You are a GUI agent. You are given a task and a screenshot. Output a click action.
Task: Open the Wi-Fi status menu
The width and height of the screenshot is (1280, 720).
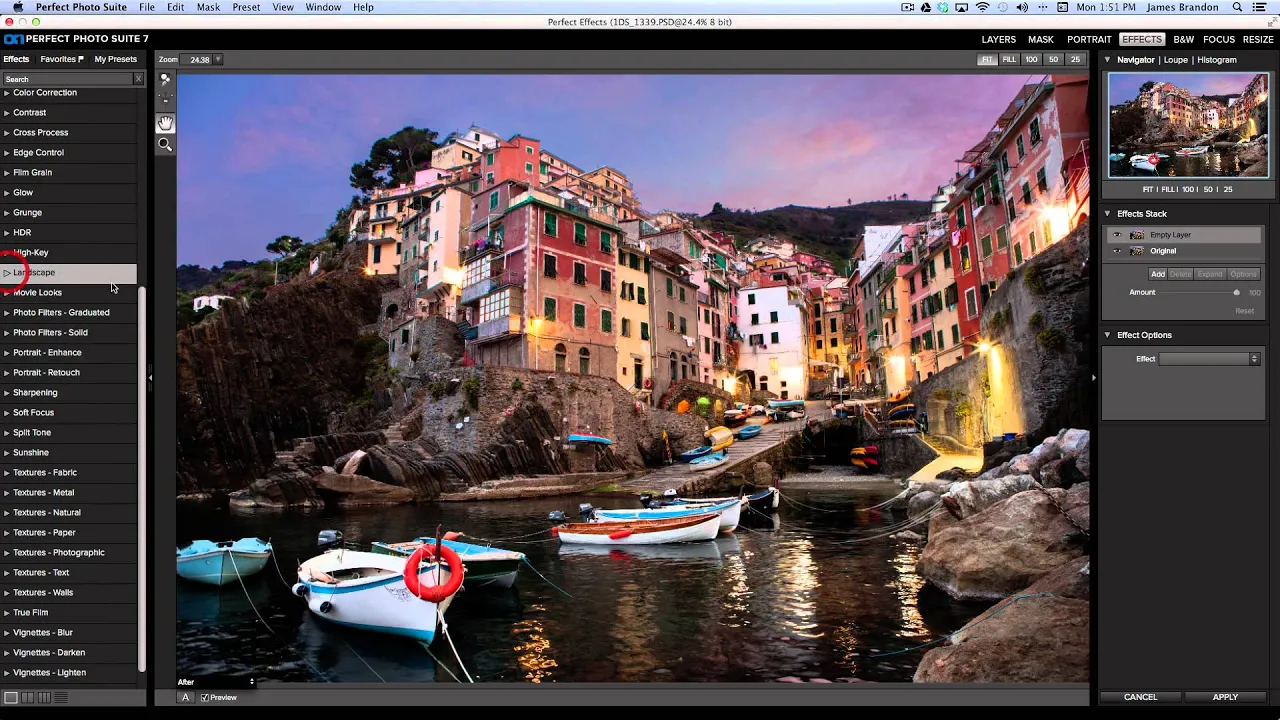pyautogui.click(x=982, y=7)
